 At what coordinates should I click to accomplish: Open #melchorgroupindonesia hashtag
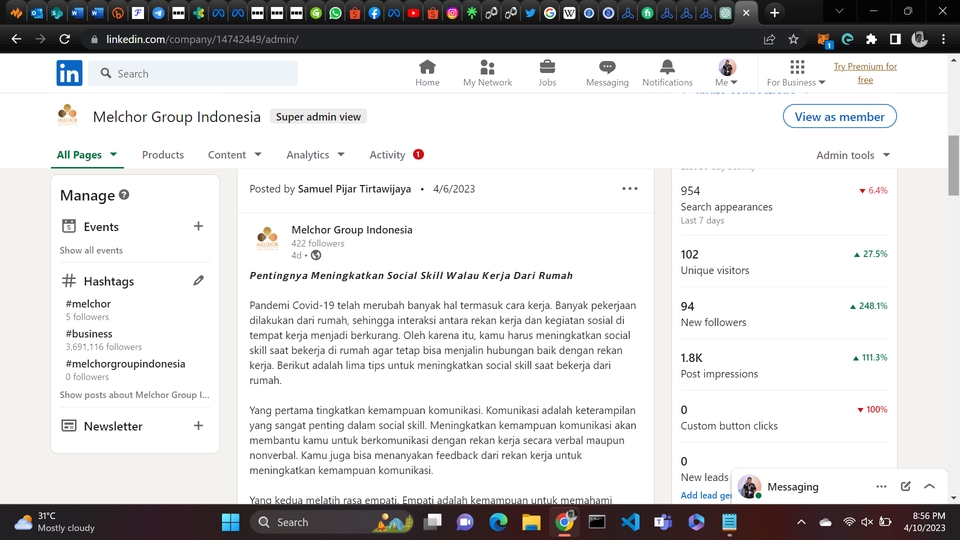coord(125,364)
